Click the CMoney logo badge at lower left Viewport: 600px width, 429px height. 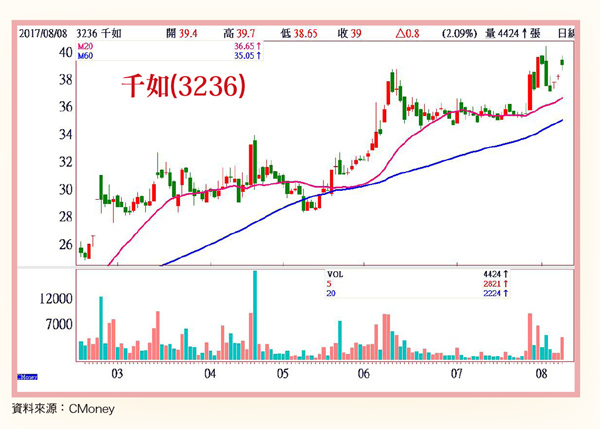[x=28, y=377]
